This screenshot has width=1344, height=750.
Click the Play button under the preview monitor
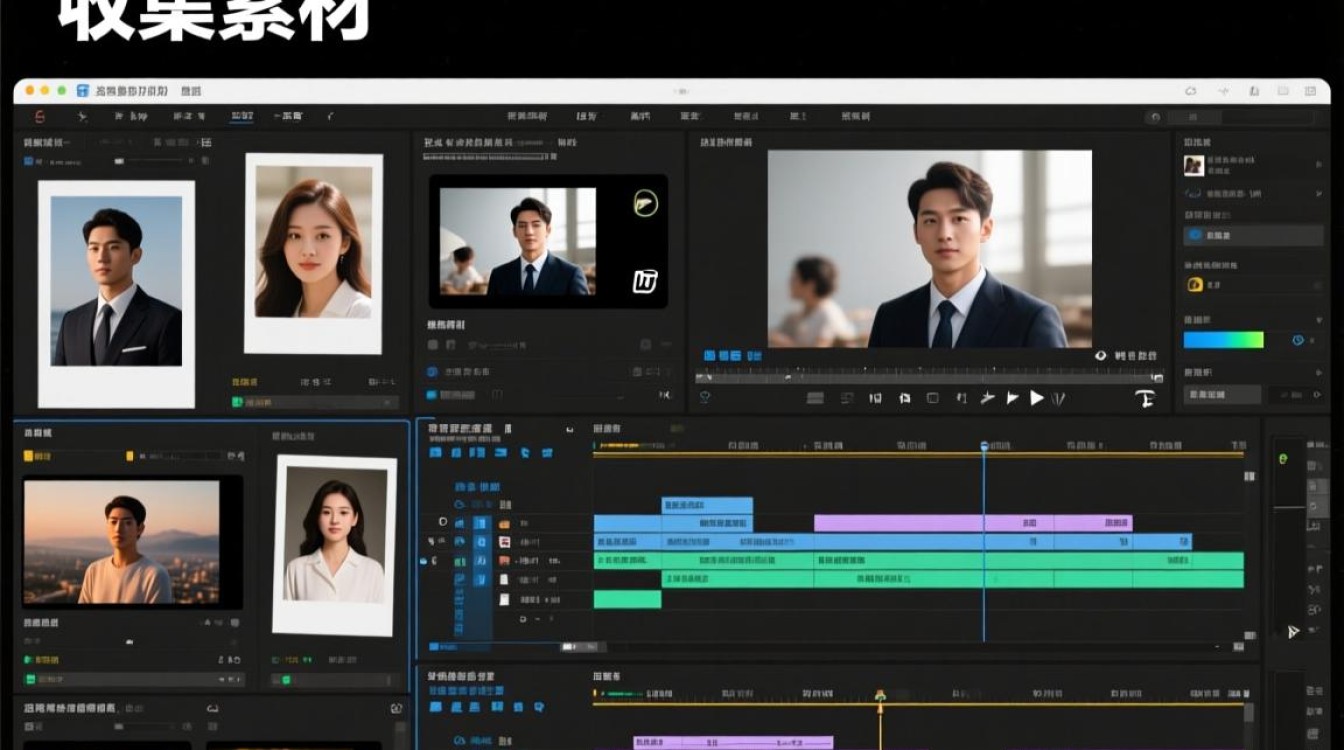click(1037, 398)
